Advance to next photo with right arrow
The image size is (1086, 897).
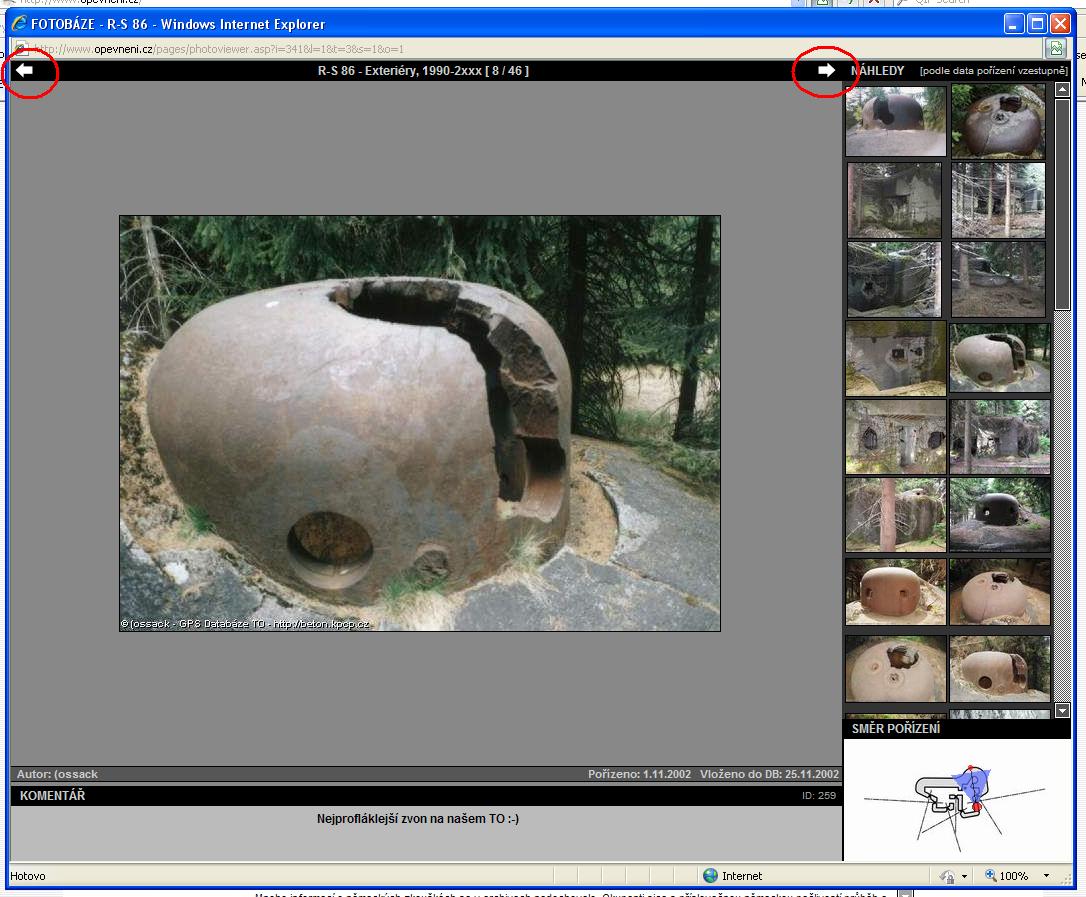825,71
